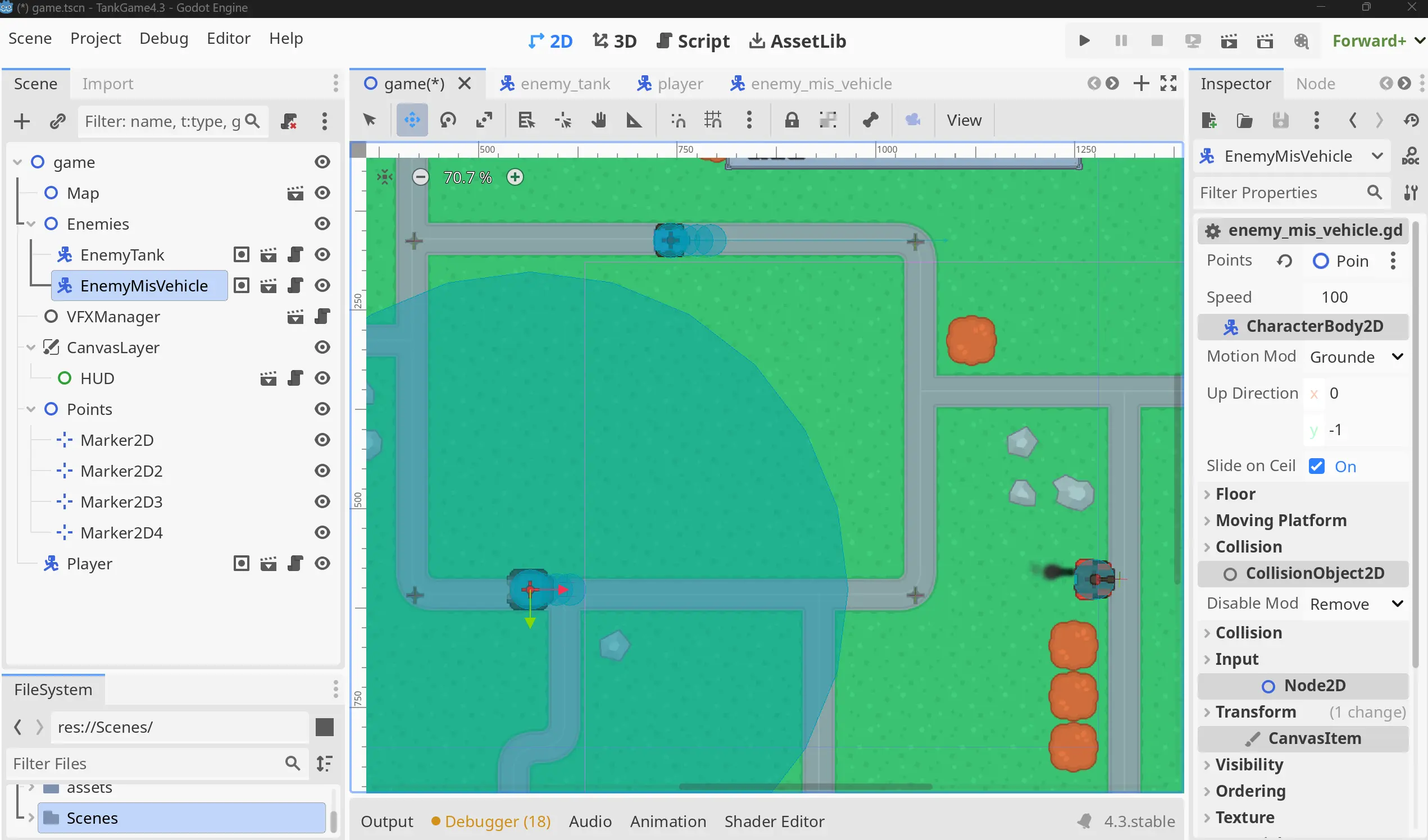Open the Movie Maker mode icon
The width and height of the screenshot is (1428, 840).
pos(1302,41)
